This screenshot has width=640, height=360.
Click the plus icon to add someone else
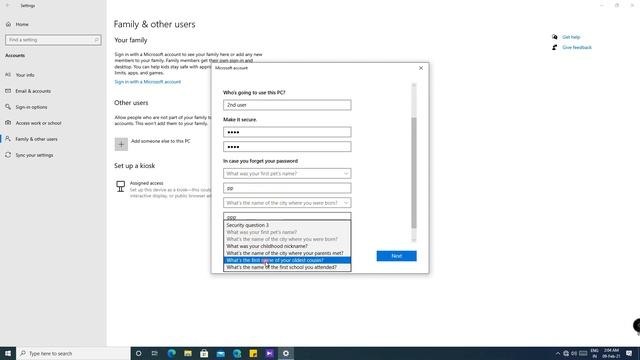tap(121, 144)
